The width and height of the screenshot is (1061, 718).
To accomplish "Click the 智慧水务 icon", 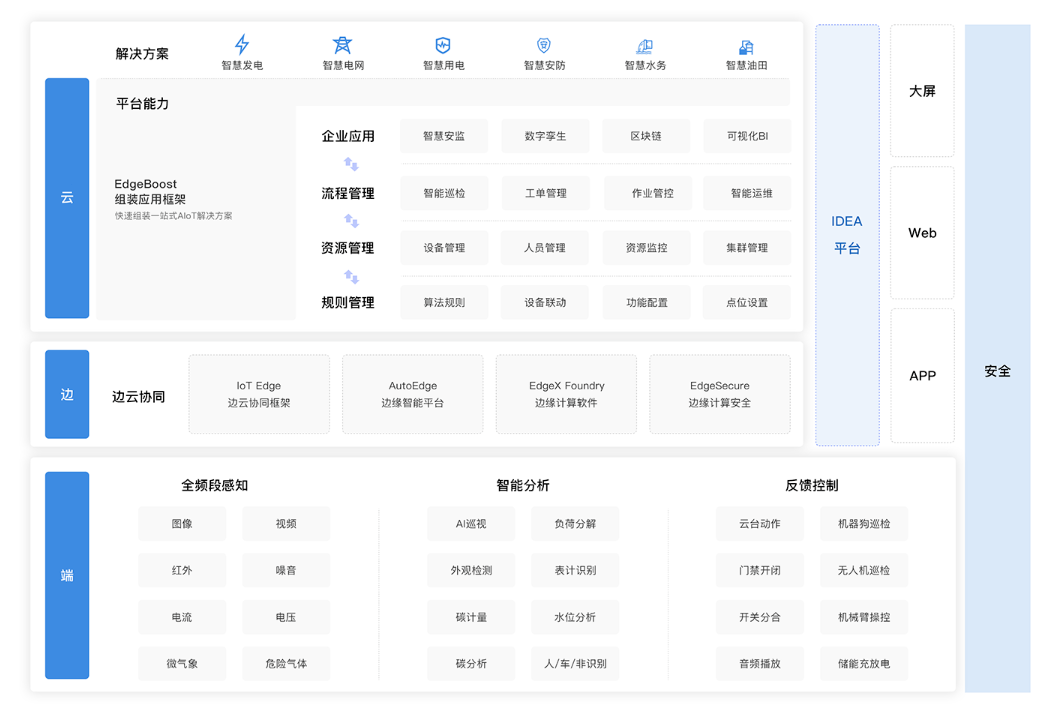I will (x=644, y=46).
